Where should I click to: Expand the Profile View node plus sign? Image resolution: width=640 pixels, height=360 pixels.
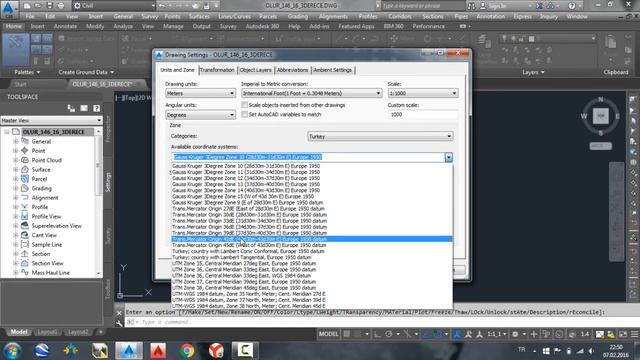tap(16, 216)
